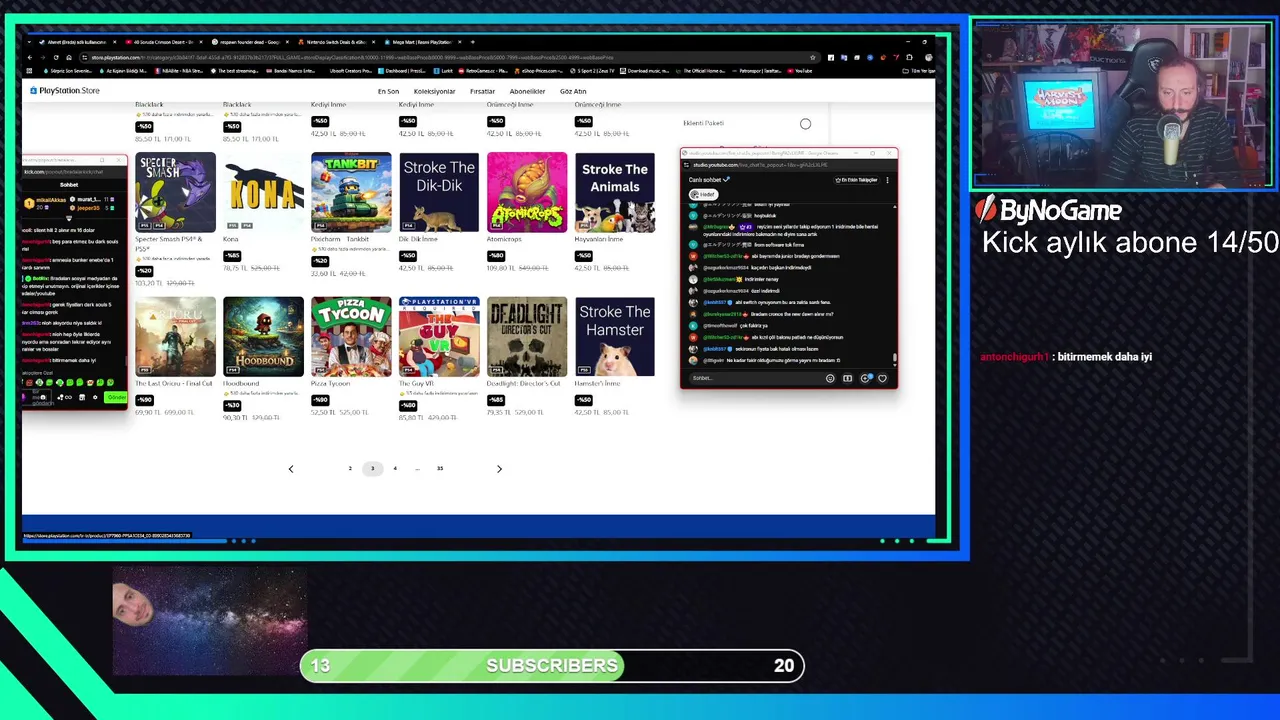Click the browser address bar

coord(450,57)
